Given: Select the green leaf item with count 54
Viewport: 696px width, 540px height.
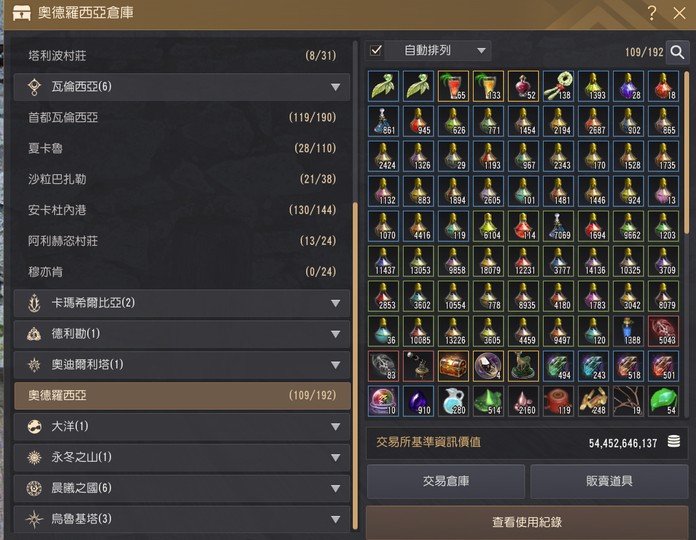Looking at the screenshot, I should pos(664,401).
